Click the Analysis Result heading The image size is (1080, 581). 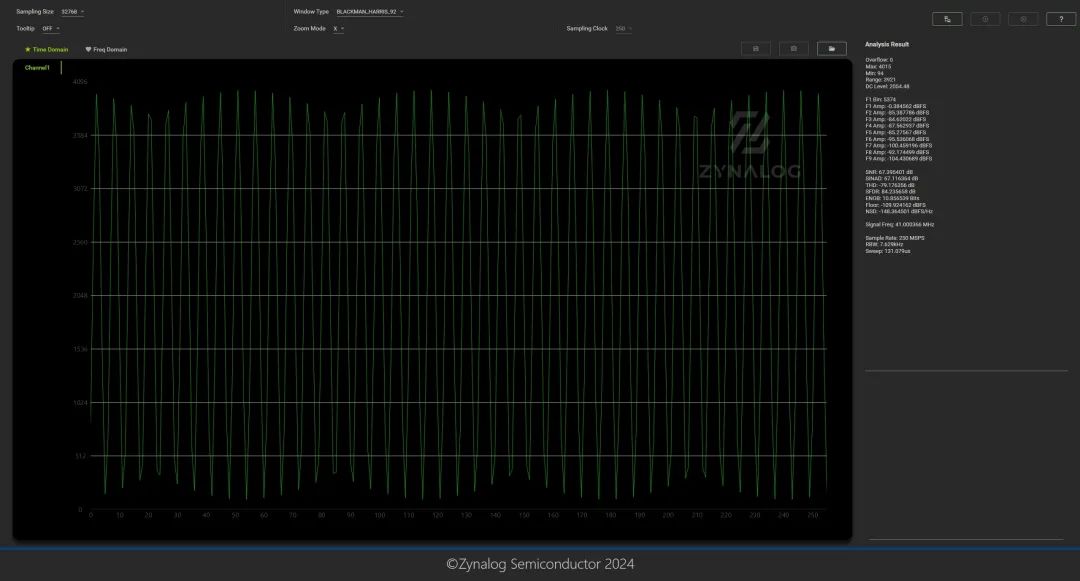pyautogui.click(x=886, y=45)
